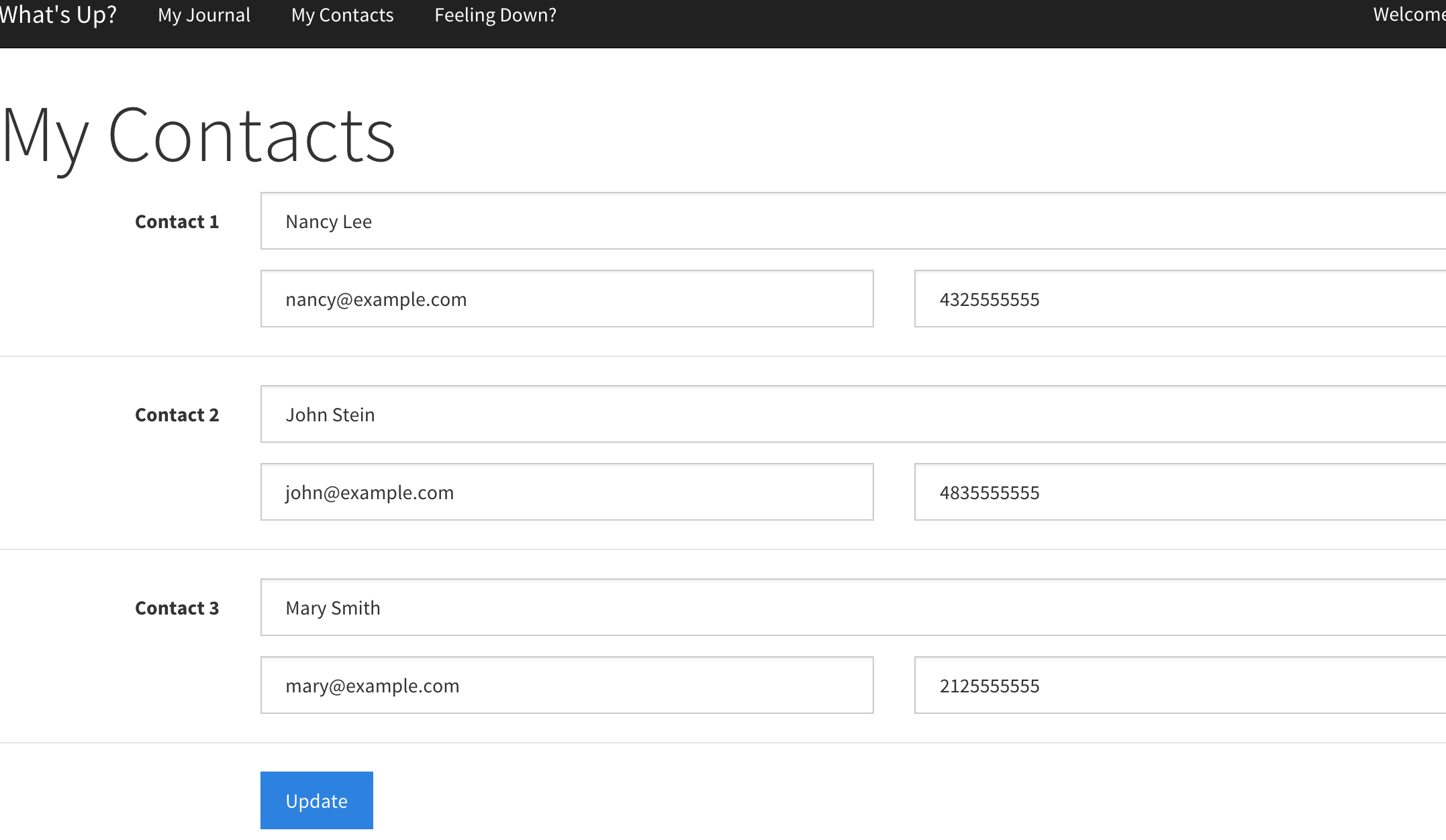
Task: Edit phone number 4835555555
Action: [x=1179, y=492]
